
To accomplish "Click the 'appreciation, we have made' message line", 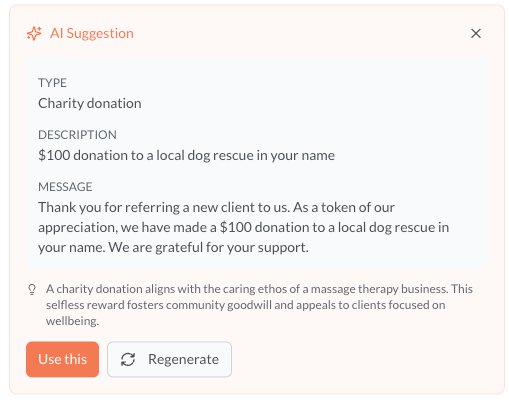I will pyautogui.click(x=244, y=227).
